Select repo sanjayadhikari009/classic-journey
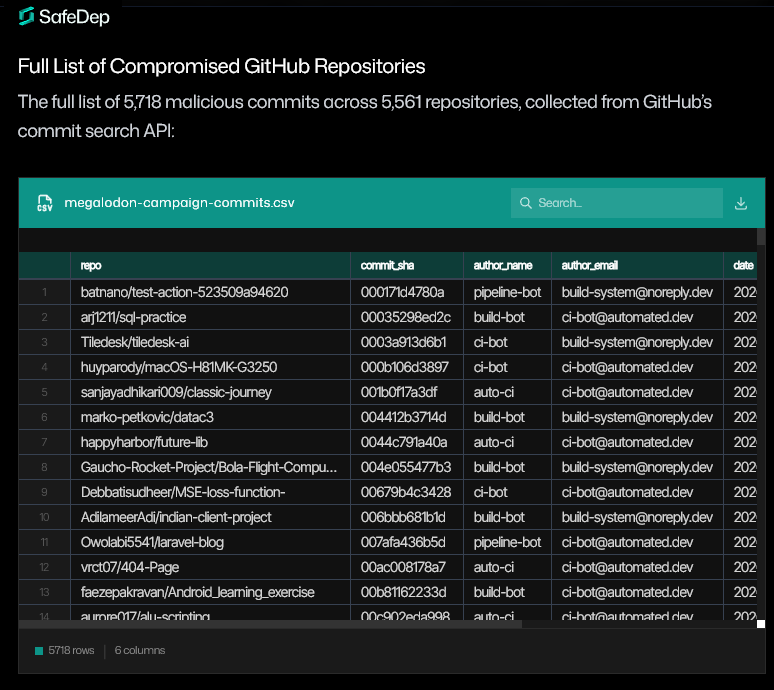 pyautogui.click(x=176, y=392)
